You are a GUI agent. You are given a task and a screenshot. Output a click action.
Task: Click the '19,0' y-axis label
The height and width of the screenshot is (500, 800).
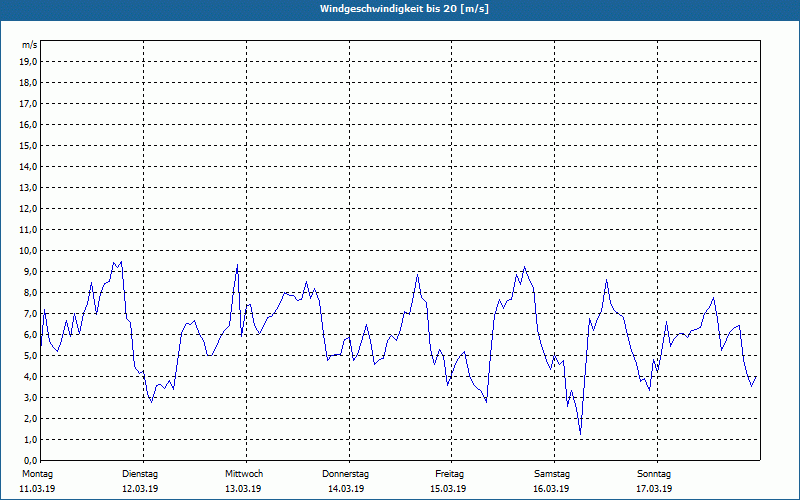pyautogui.click(x=28, y=62)
